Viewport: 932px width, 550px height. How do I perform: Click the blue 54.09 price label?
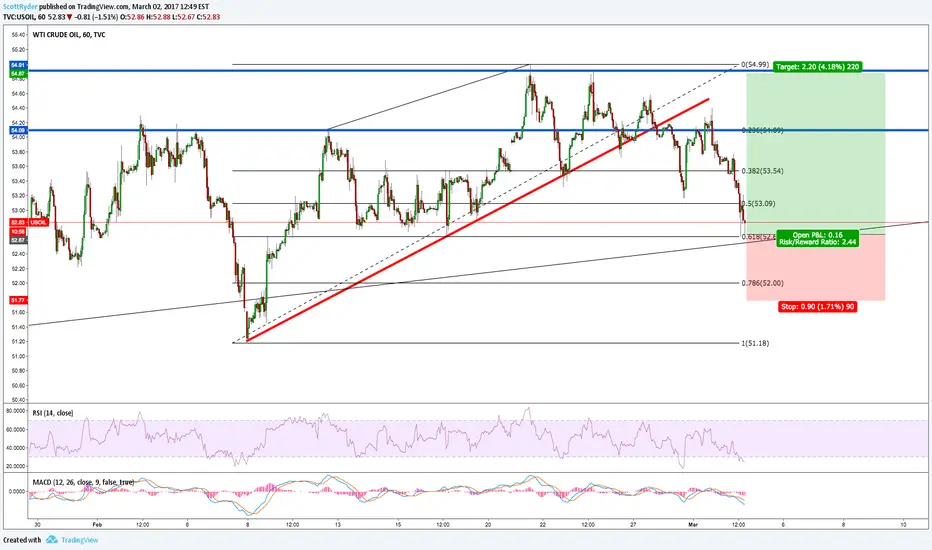point(18,130)
